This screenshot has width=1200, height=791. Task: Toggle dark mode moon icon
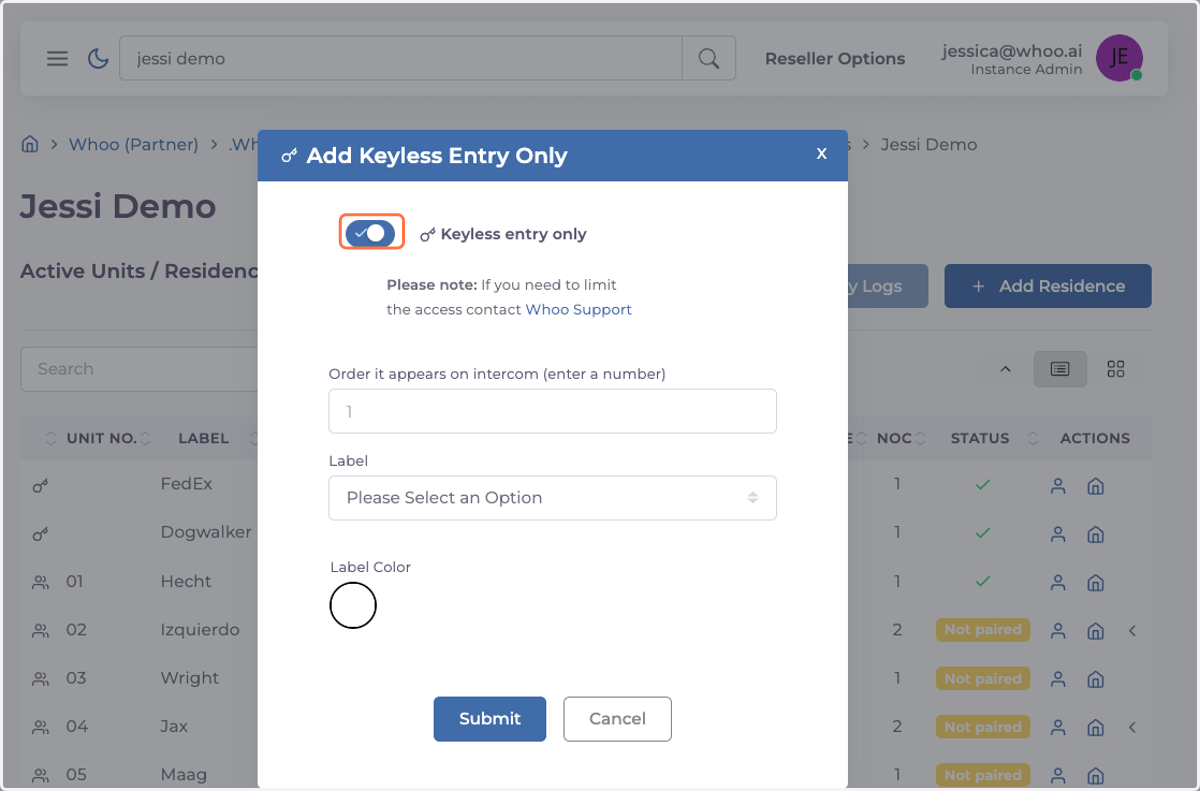[x=98, y=58]
